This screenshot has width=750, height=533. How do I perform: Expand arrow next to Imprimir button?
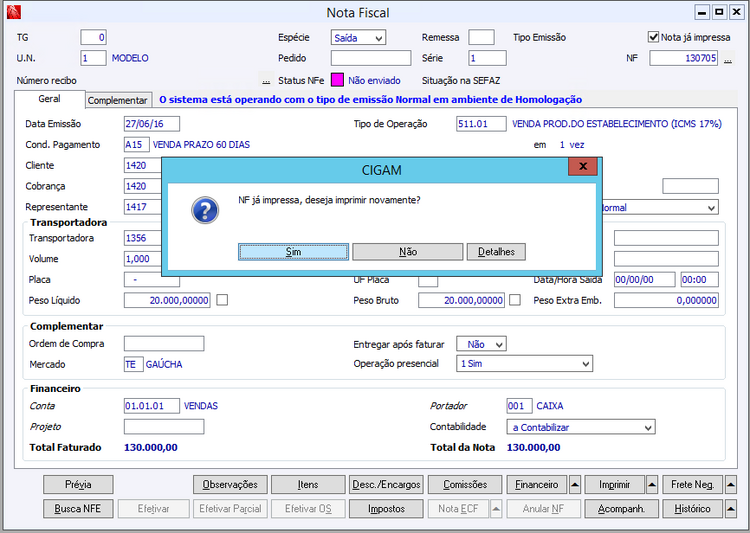point(652,485)
